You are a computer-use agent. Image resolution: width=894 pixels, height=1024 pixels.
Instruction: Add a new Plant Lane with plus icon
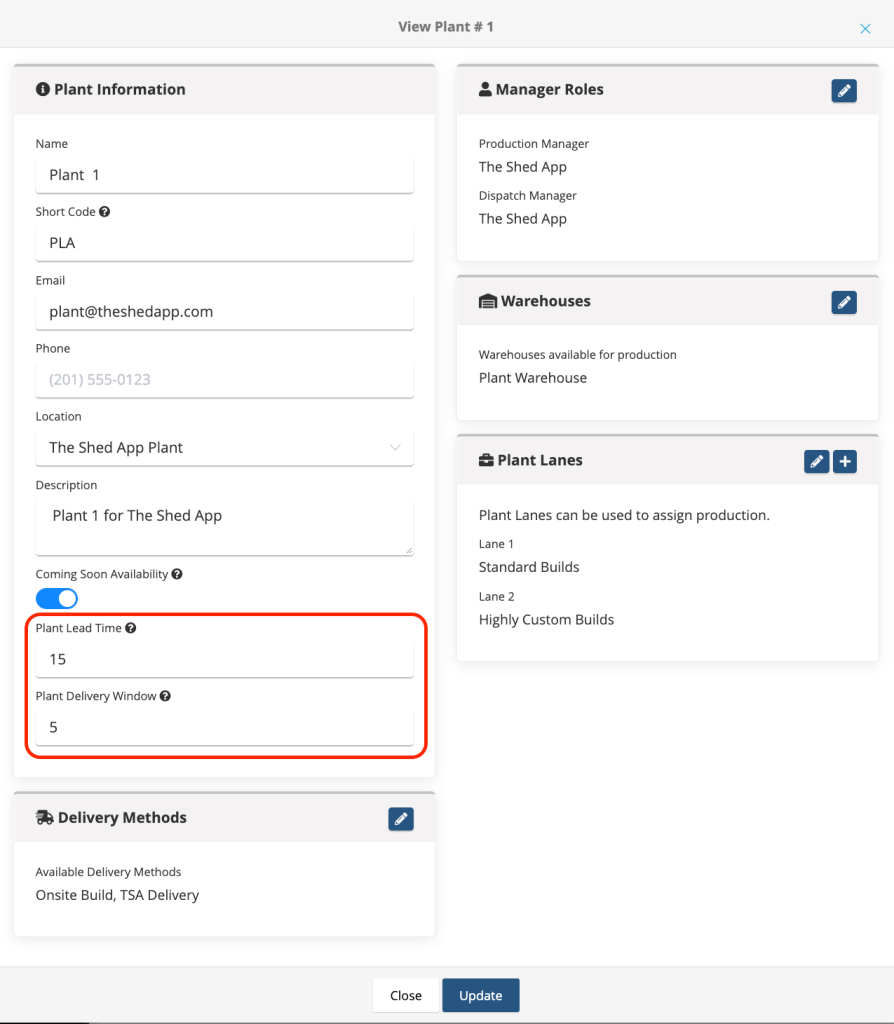845,461
